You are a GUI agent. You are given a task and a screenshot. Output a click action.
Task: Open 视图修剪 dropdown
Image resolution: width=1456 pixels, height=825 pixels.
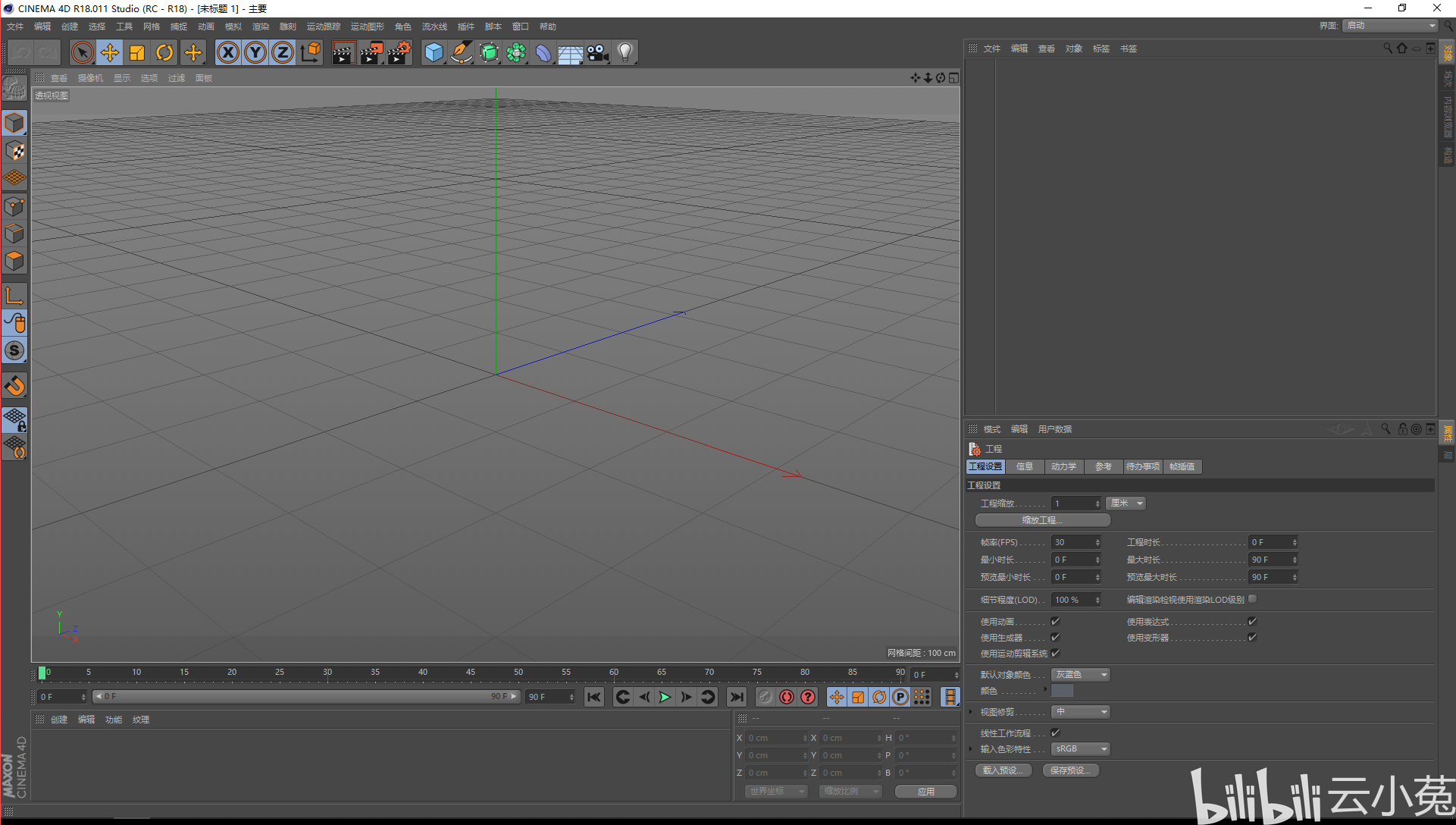[1080, 712]
